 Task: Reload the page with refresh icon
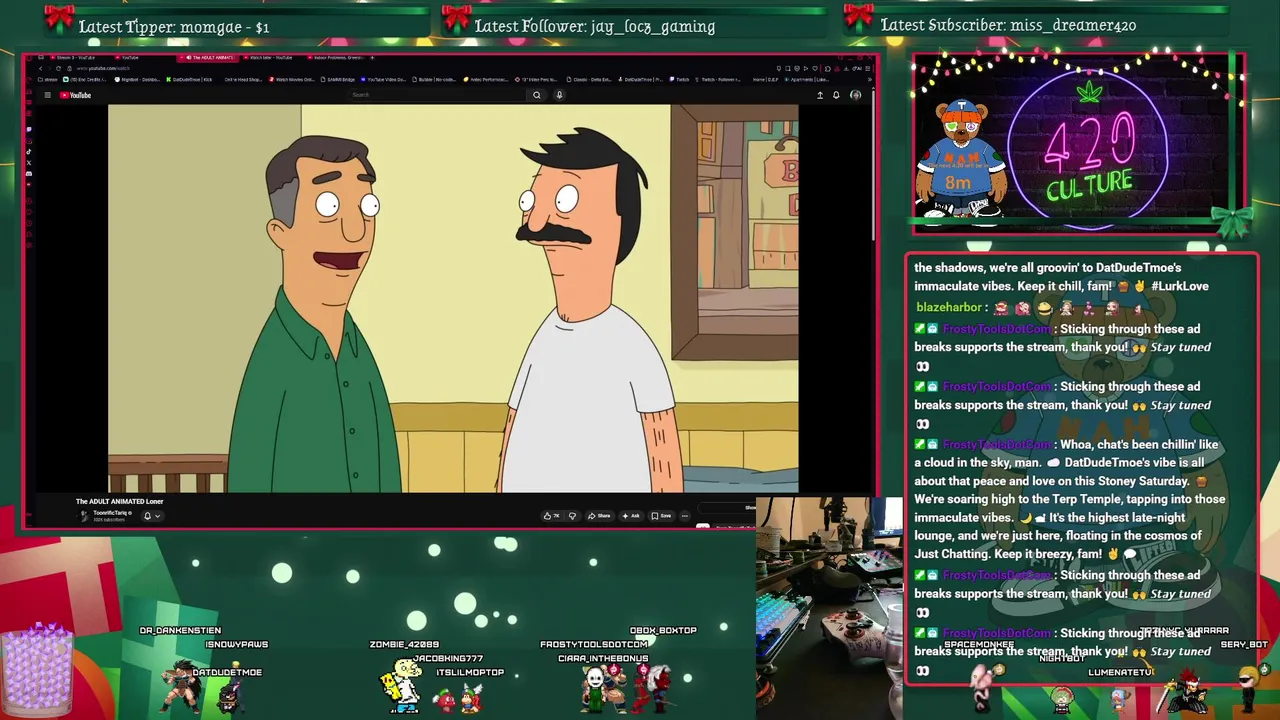click(x=58, y=68)
